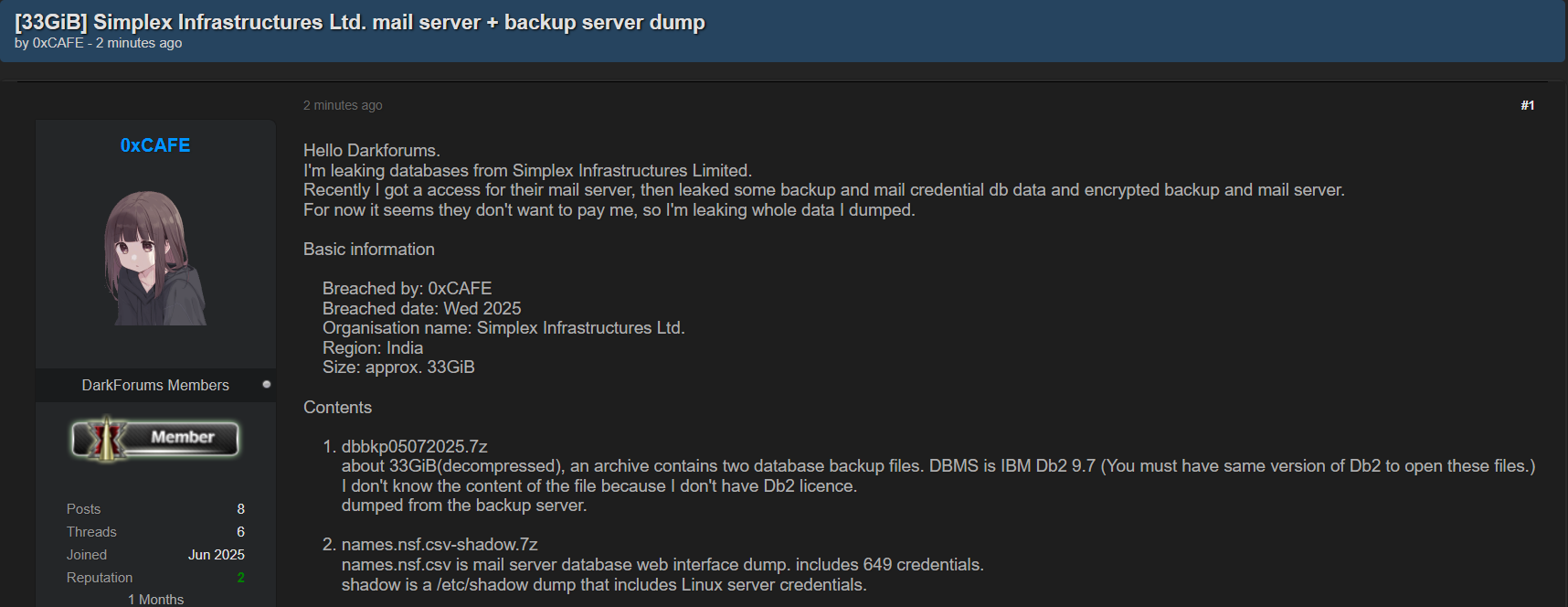Open the 0xCAFE avatar image
Screen dimensions: 1568x607
tap(155, 258)
